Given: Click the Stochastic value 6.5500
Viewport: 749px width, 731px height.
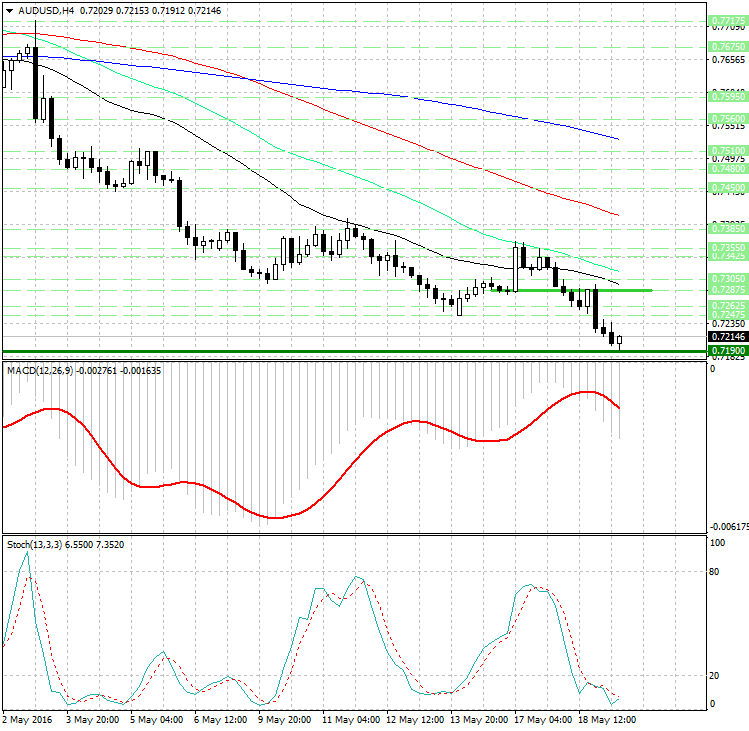Looking at the screenshot, I should [79, 545].
